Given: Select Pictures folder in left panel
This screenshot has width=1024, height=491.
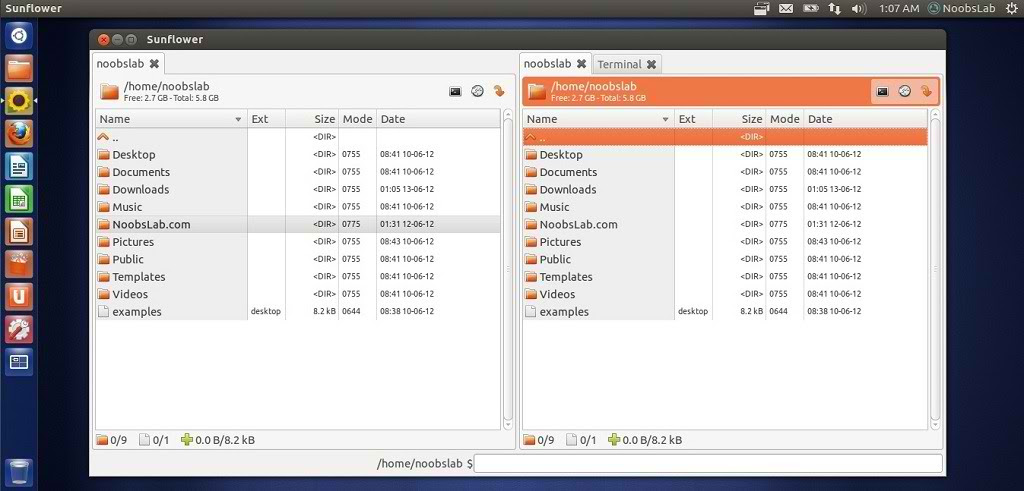Looking at the screenshot, I should 298,242.
